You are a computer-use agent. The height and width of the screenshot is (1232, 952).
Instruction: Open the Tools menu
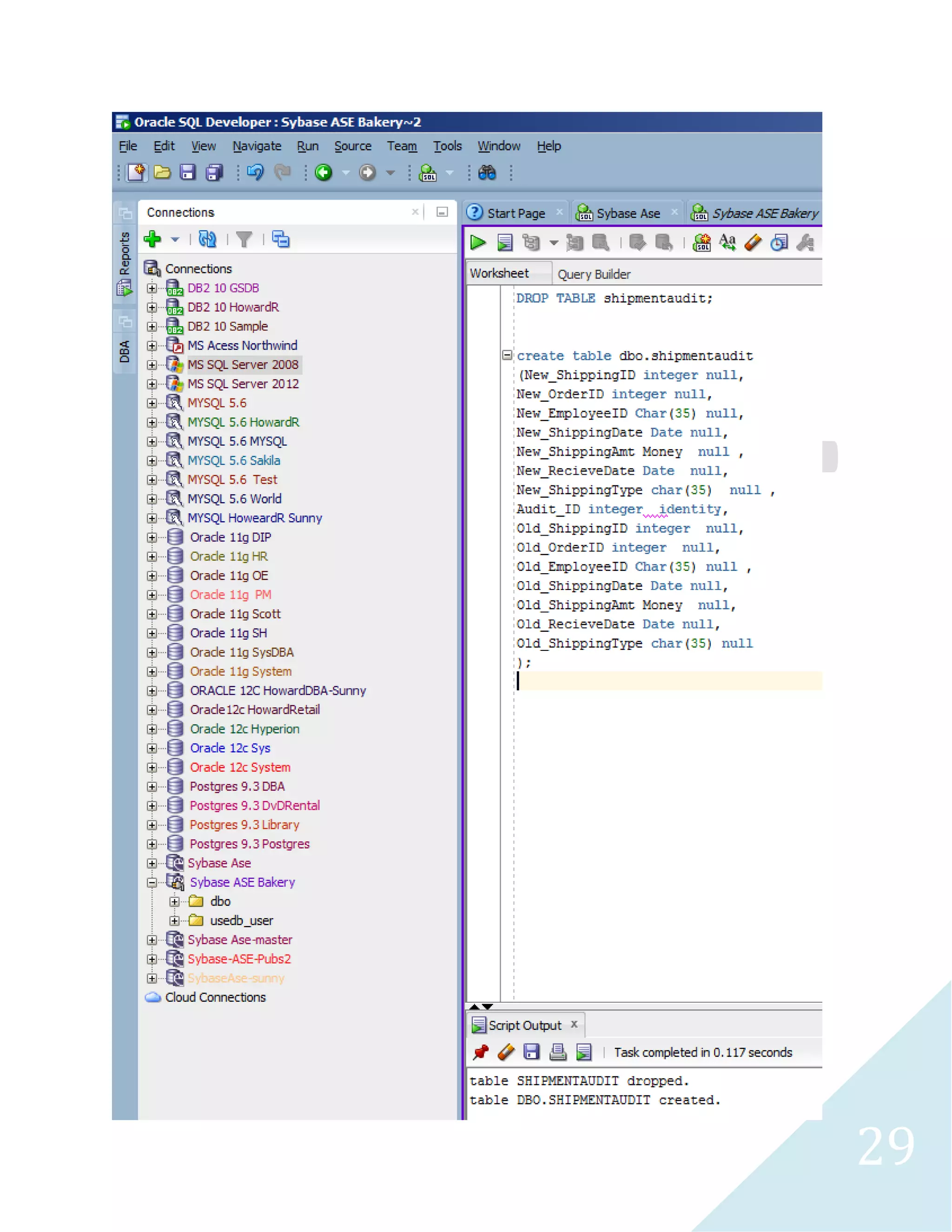tap(447, 146)
